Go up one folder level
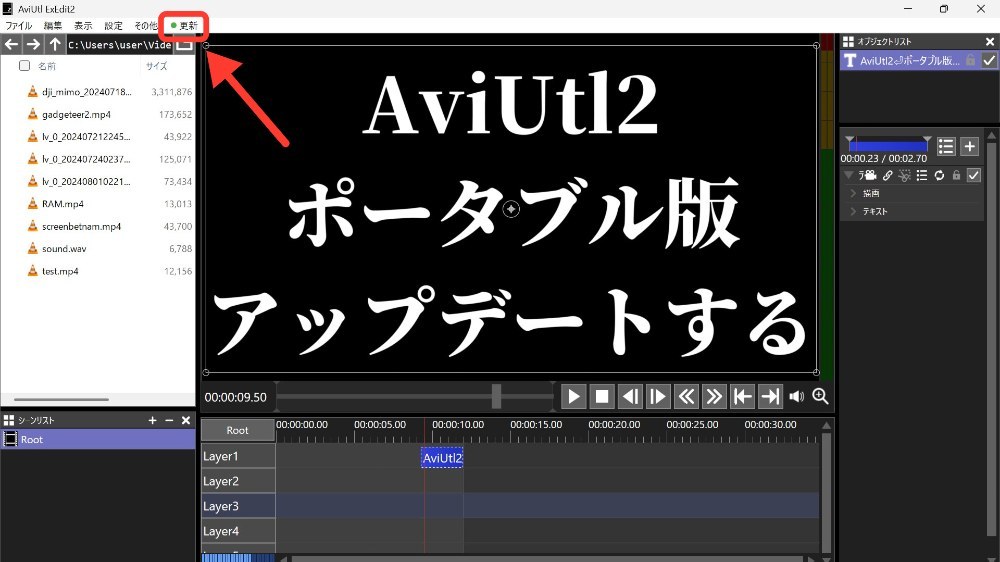1000x562 pixels. [x=55, y=44]
